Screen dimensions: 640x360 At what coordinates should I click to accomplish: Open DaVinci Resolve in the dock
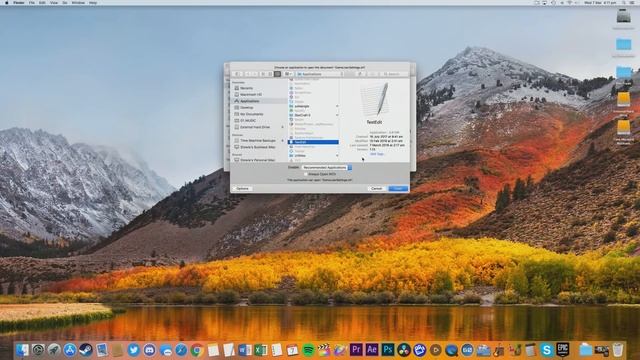404,350
